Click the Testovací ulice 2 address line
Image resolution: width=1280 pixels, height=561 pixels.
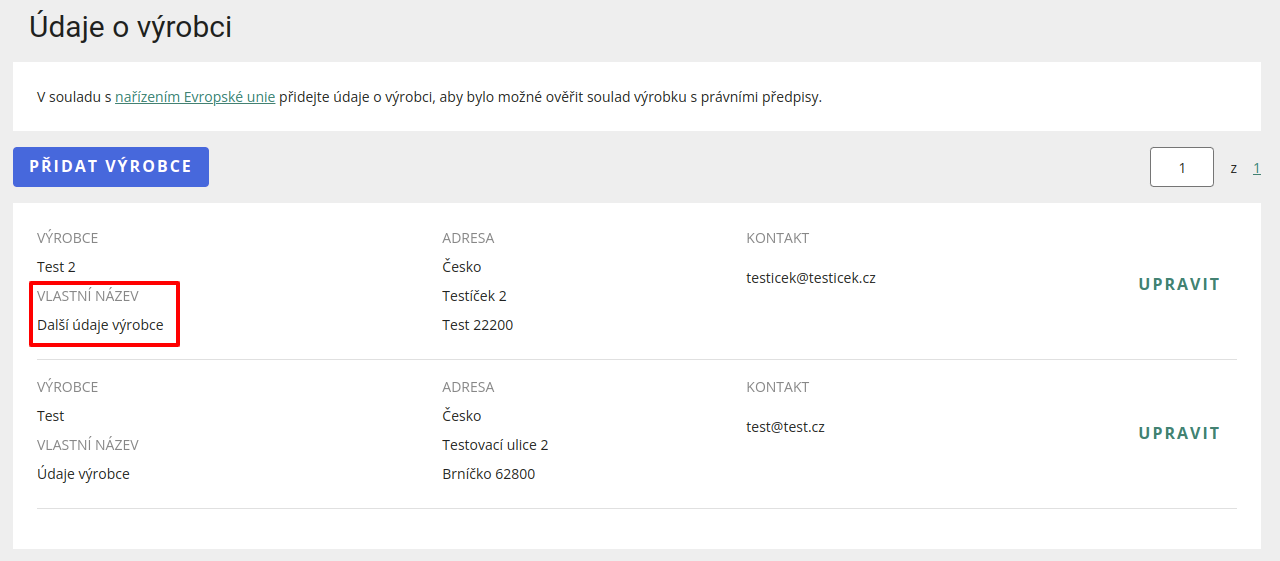[x=495, y=445]
